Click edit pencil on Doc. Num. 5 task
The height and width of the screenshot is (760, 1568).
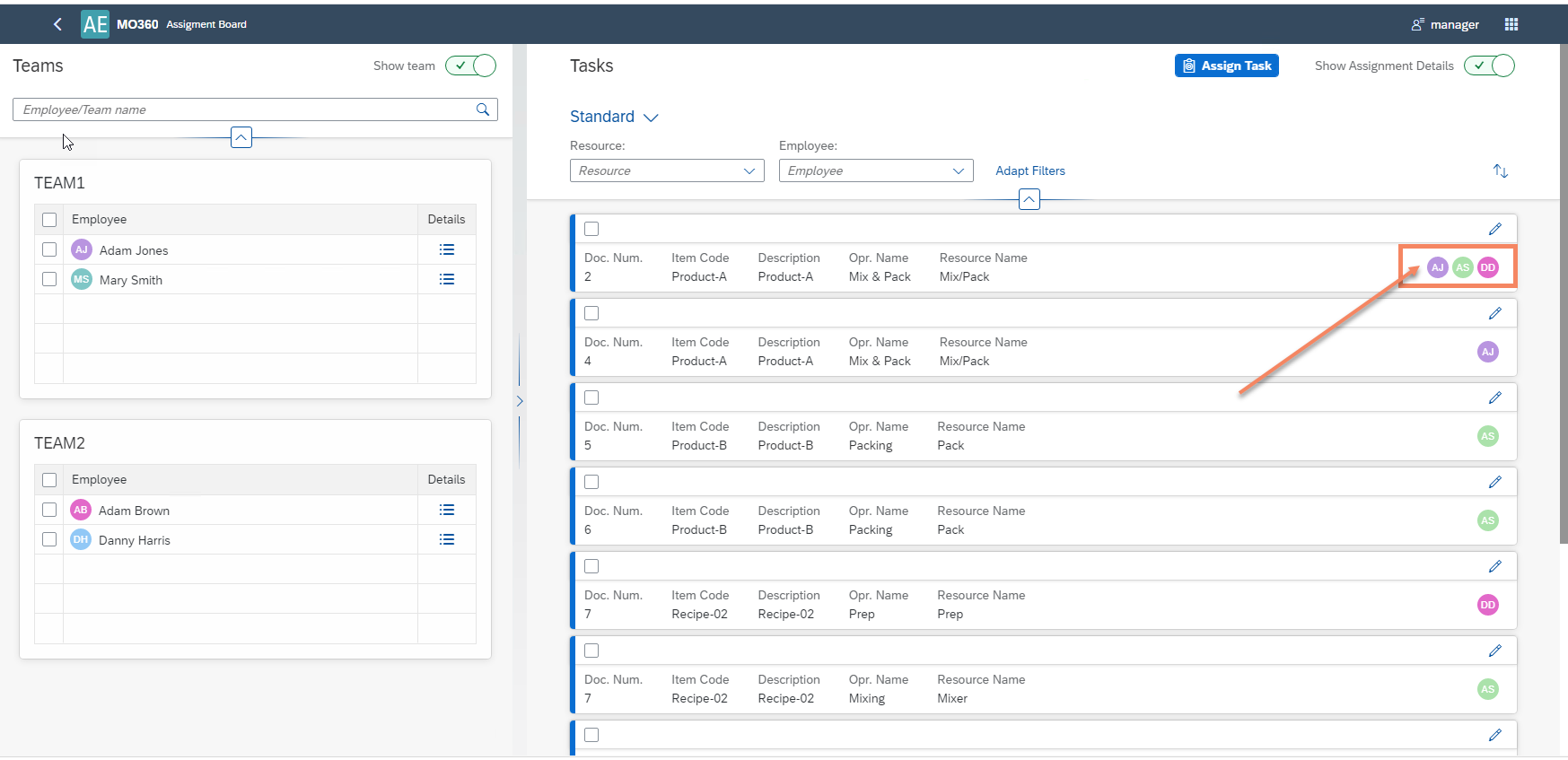click(x=1494, y=397)
